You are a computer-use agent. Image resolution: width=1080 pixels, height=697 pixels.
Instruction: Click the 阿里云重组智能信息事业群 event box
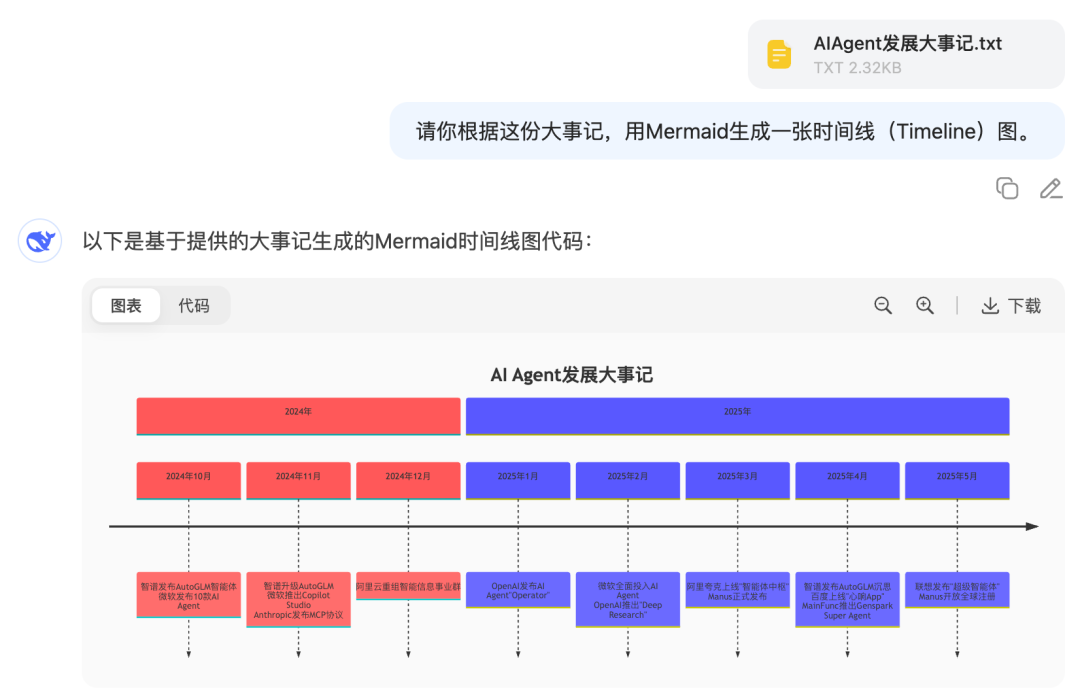click(408, 586)
